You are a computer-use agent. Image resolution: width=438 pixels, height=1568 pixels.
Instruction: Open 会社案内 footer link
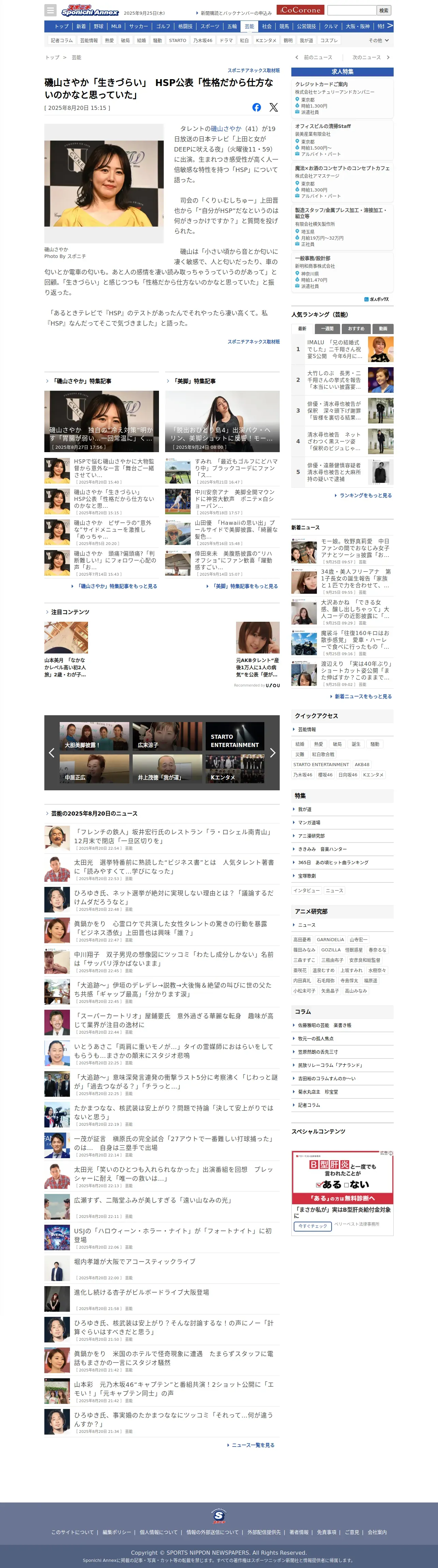click(377, 1532)
